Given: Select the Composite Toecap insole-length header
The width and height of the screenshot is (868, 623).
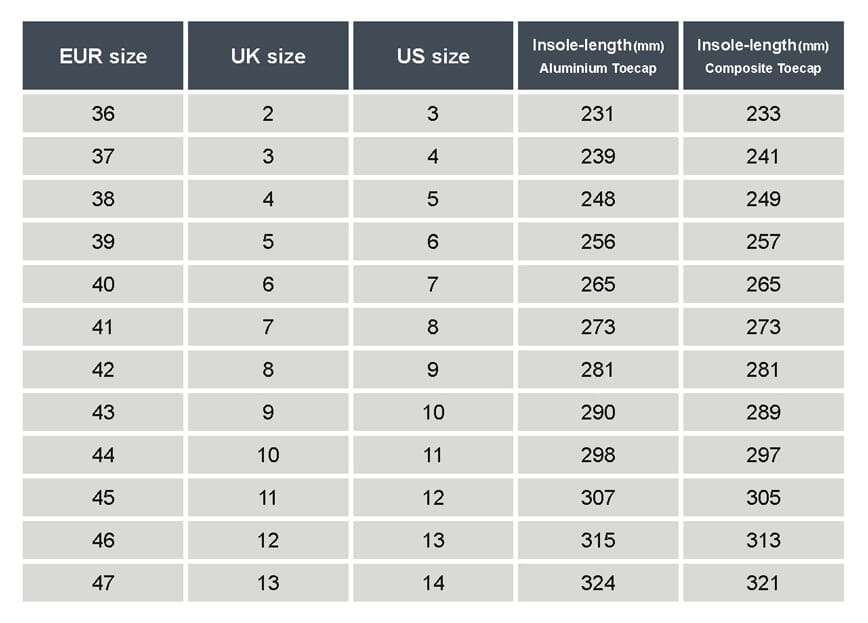Looking at the screenshot, I should pos(763,55).
